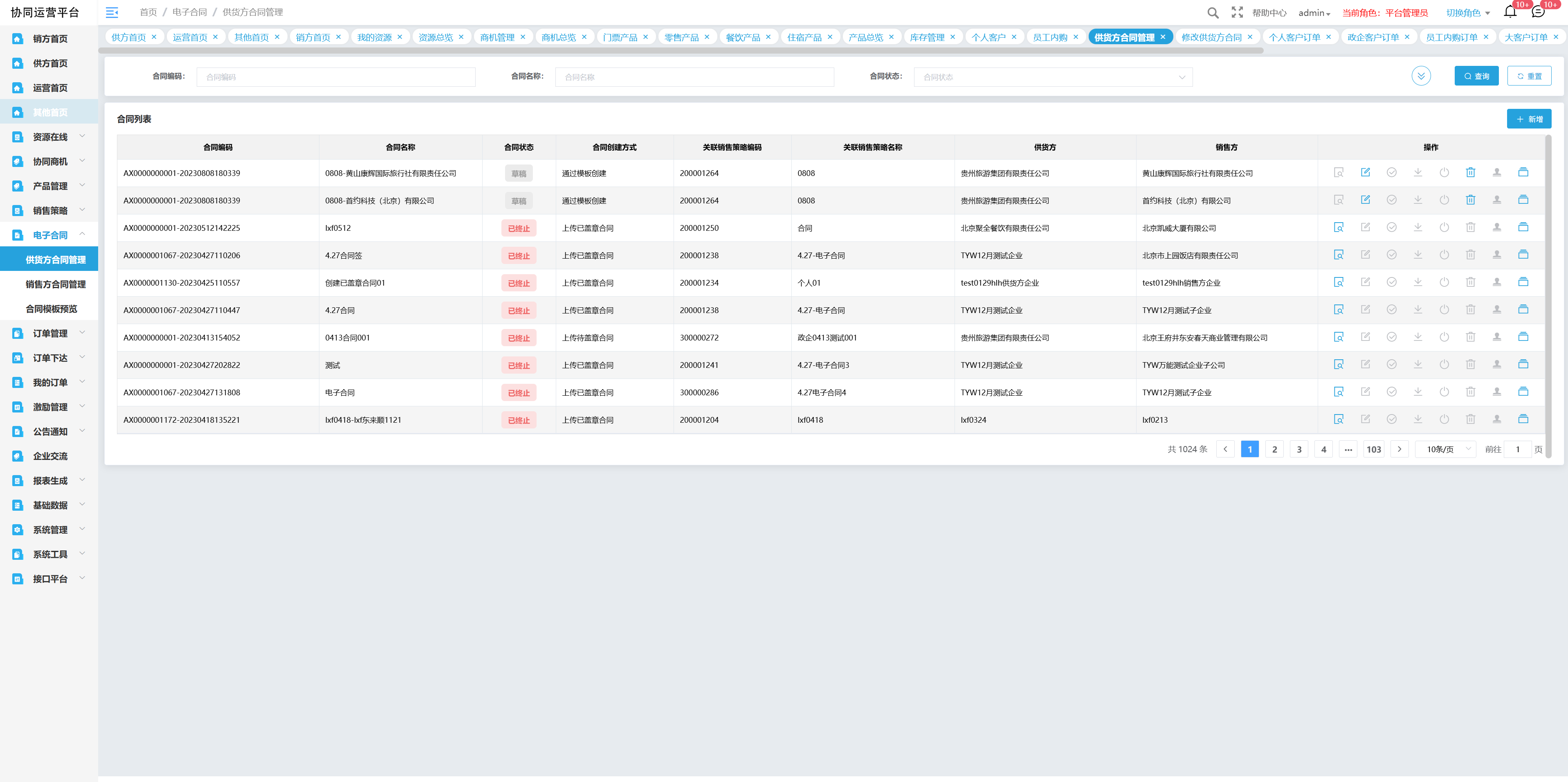Click the 合同编码 input field
Viewport: 1568px width, 782px height.
(x=335, y=77)
